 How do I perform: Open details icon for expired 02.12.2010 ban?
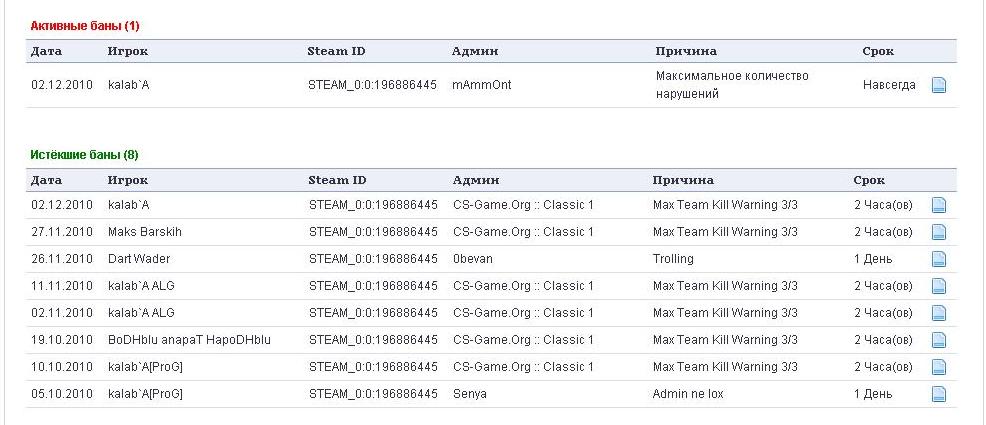(x=939, y=206)
